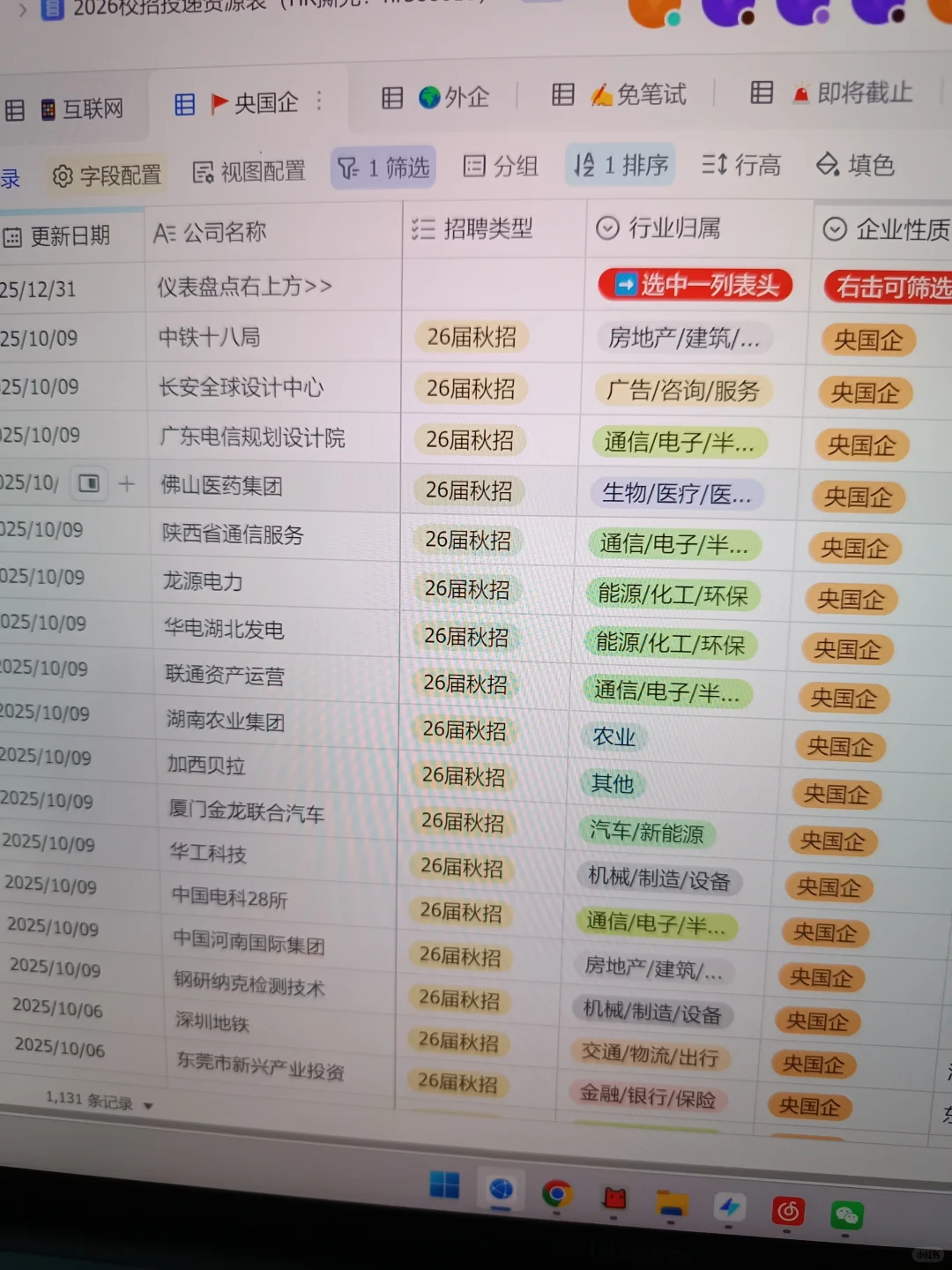This screenshot has width=952, height=1270.
Task: Click the 其他 industry tag
Action: pyautogui.click(x=612, y=782)
